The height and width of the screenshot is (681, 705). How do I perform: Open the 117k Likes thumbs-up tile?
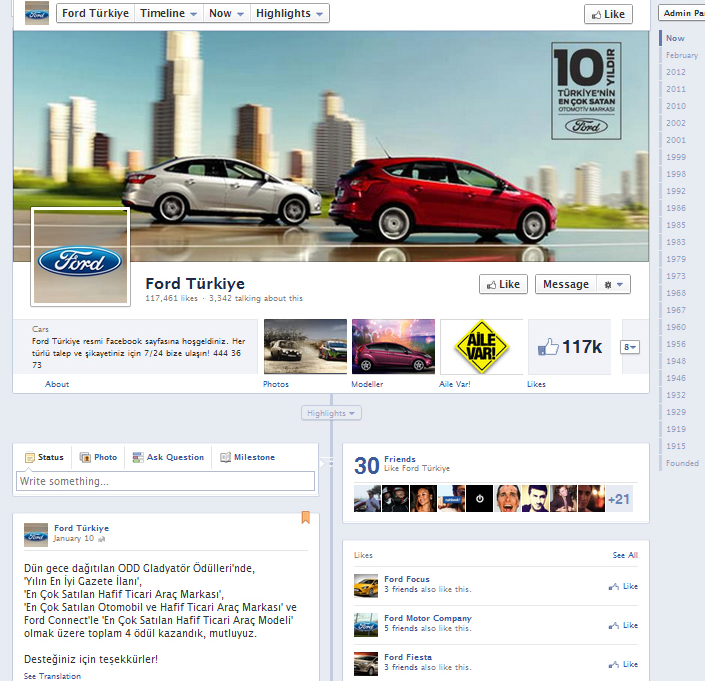tap(568, 346)
